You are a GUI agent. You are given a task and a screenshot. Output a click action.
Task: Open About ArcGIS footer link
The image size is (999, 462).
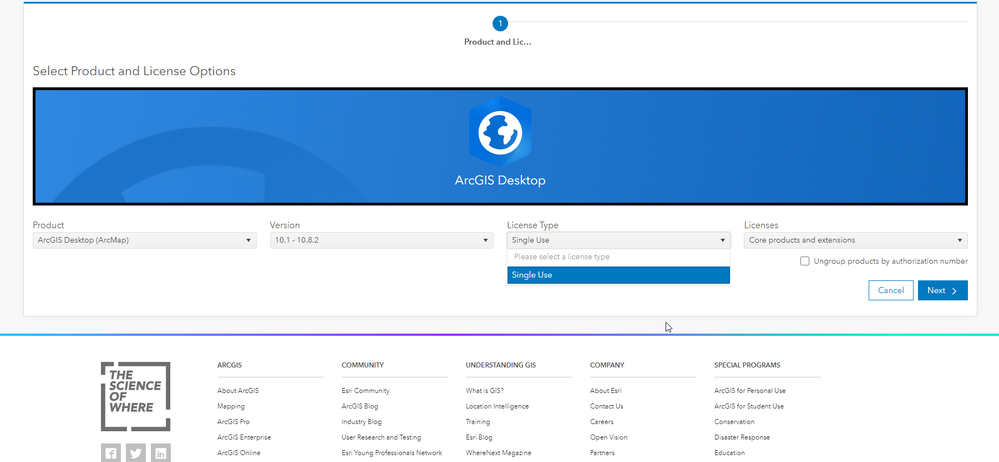pyautogui.click(x=238, y=391)
